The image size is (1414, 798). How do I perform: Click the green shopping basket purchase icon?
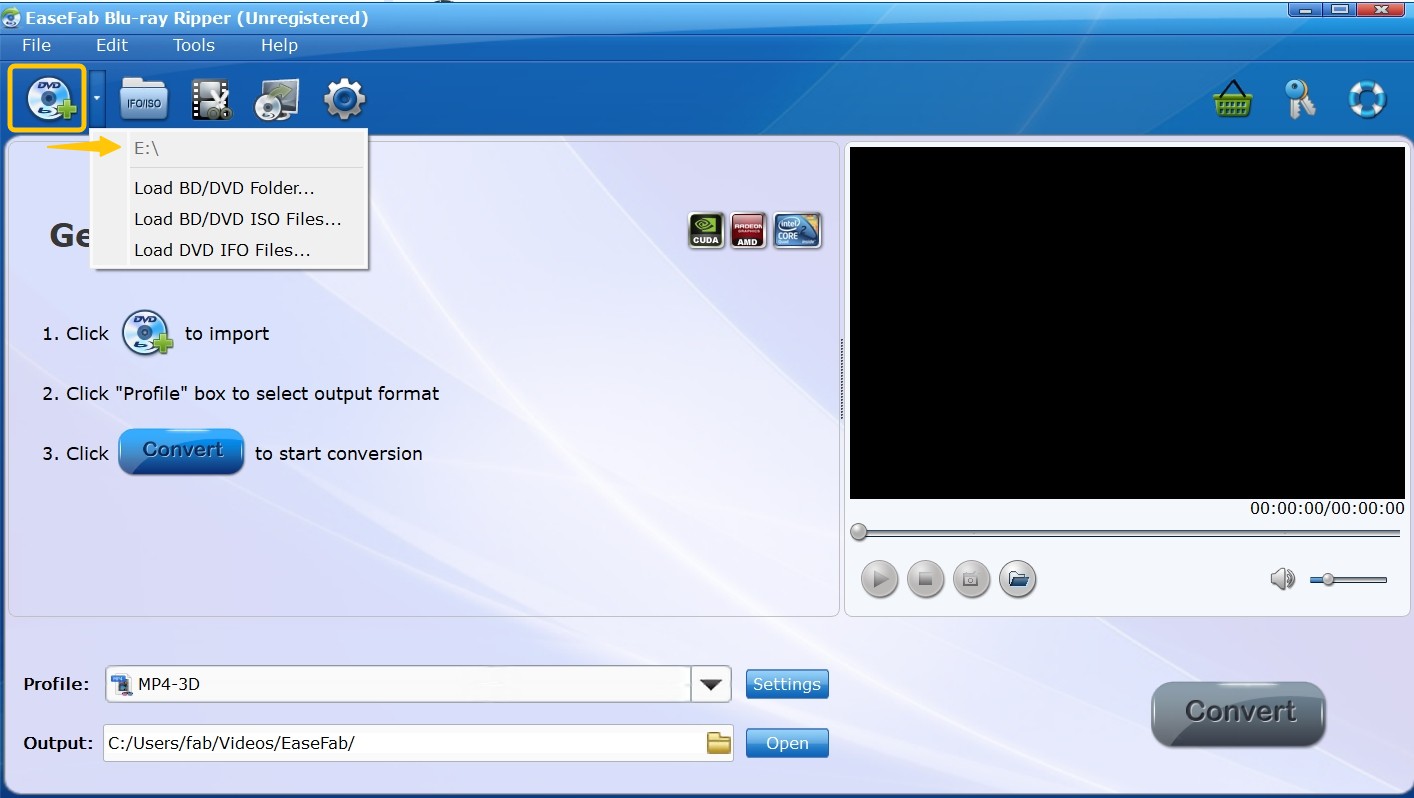[x=1231, y=98]
